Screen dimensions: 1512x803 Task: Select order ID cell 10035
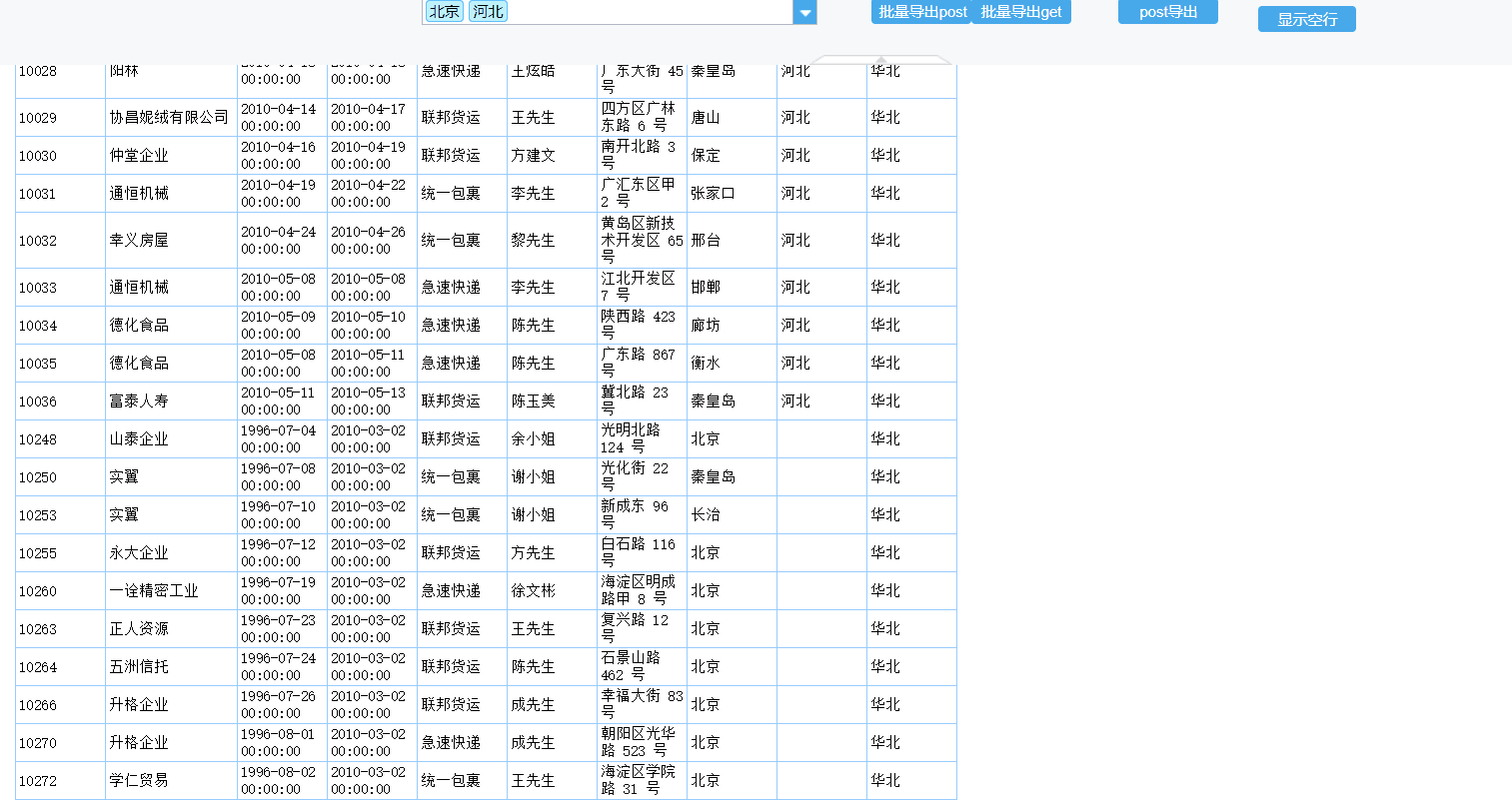(x=60, y=364)
